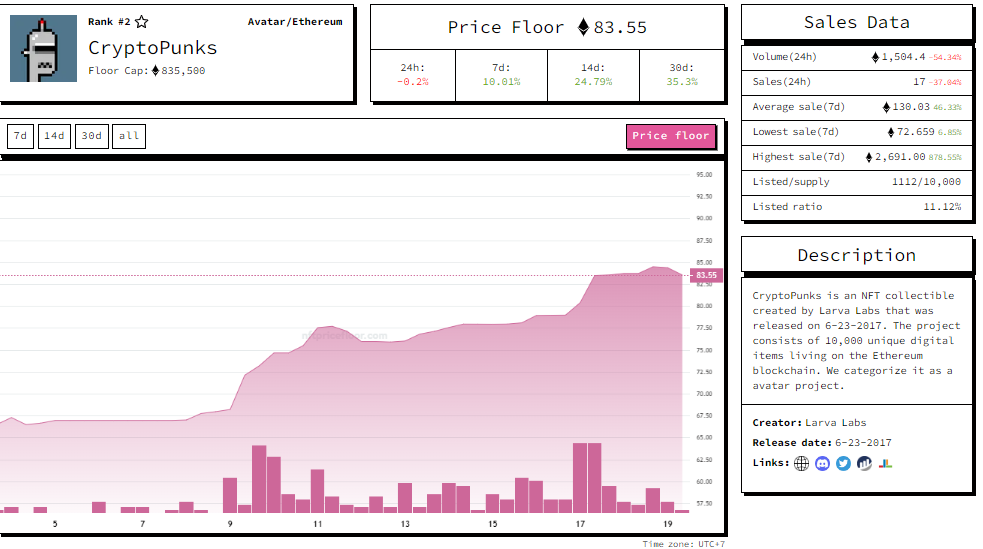Click the Rank #2 label
Image resolution: width=983 pixels, height=549 pixels.
pyautogui.click(x=109, y=22)
